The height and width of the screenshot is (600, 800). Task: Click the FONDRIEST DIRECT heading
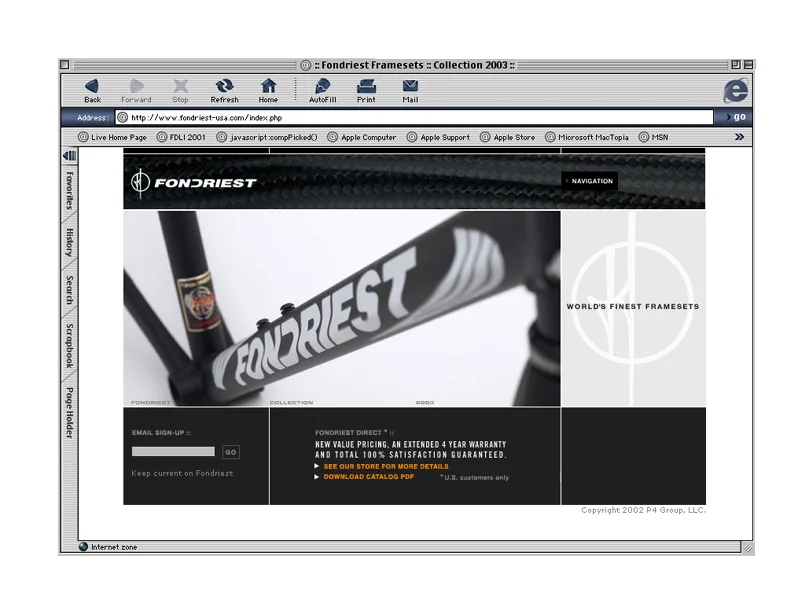tap(354, 433)
